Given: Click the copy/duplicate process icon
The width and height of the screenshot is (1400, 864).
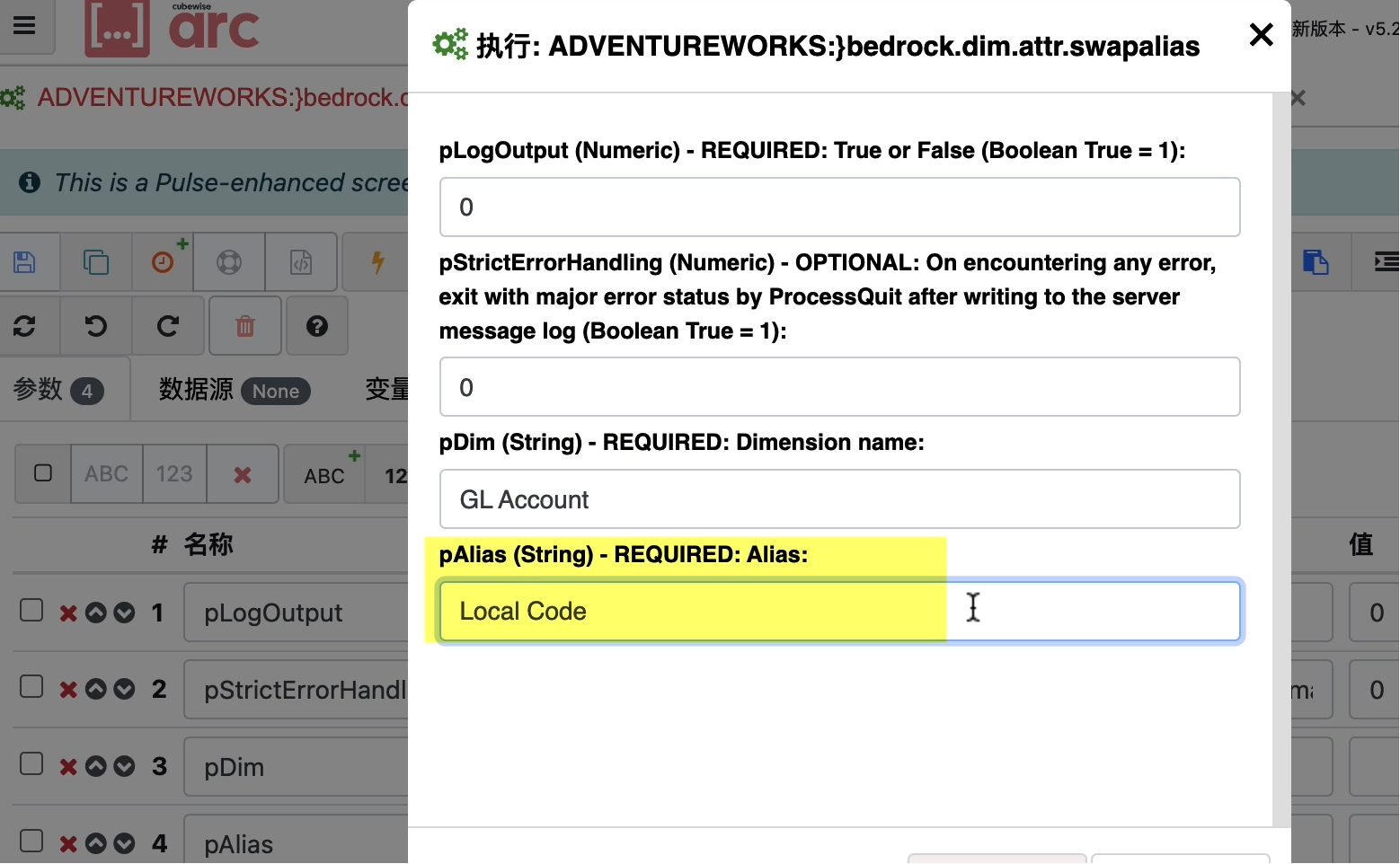Looking at the screenshot, I should (96, 262).
